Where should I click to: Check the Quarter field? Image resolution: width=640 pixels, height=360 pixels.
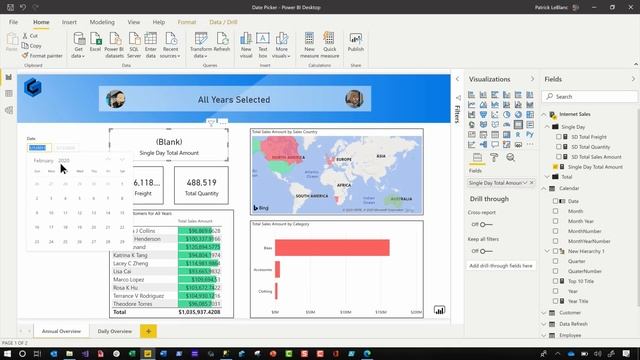[556, 261]
